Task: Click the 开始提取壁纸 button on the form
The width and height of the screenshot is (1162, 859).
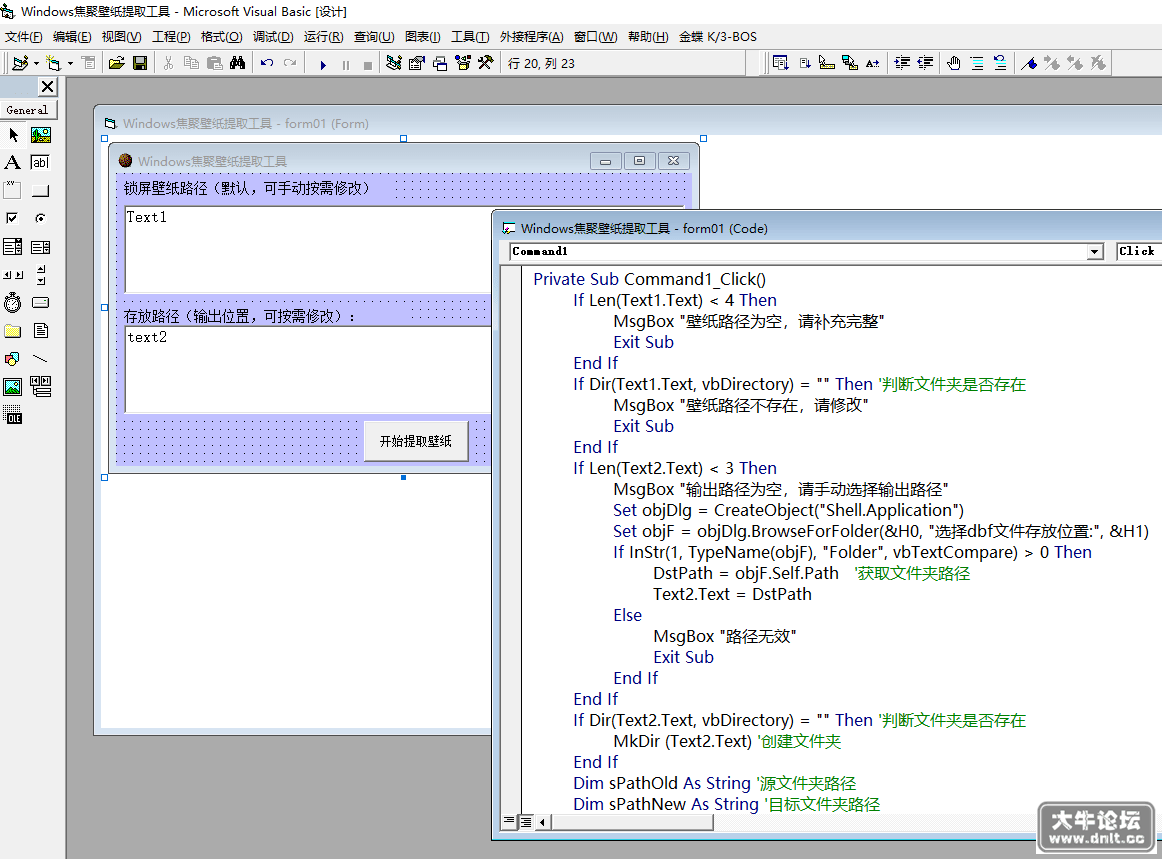Action: [x=416, y=442]
